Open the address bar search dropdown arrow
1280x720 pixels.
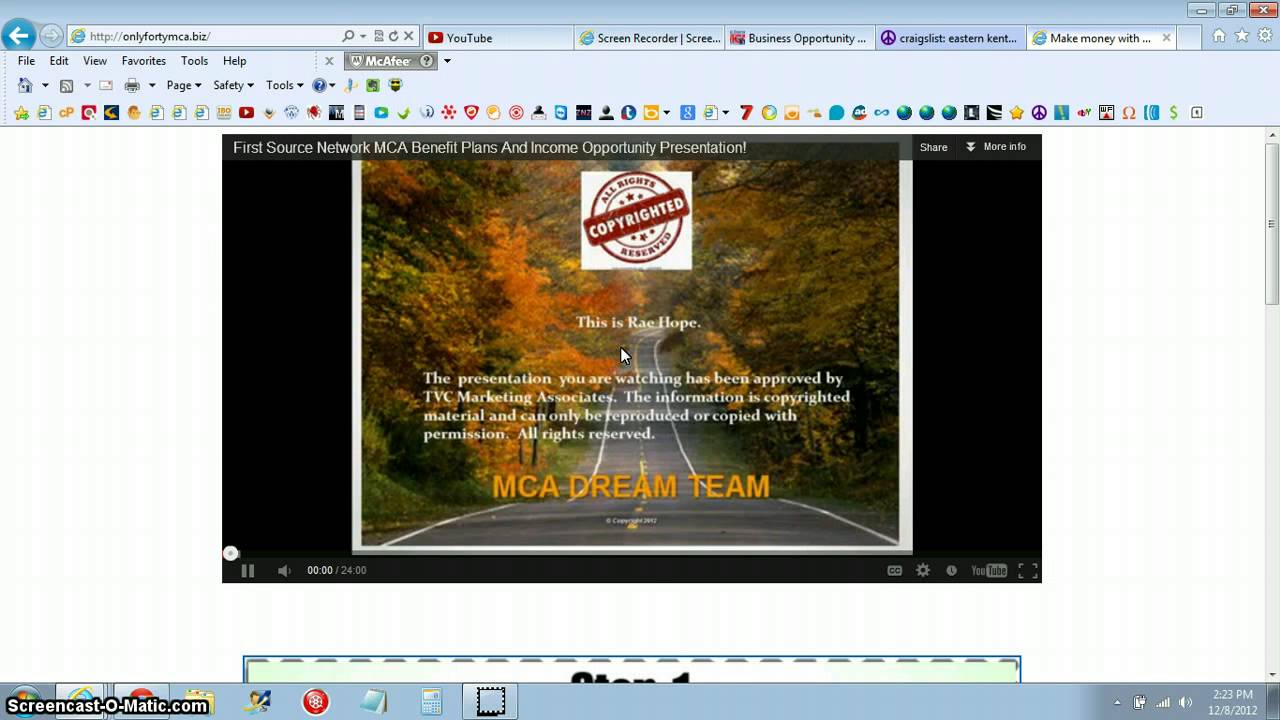[x=362, y=37]
